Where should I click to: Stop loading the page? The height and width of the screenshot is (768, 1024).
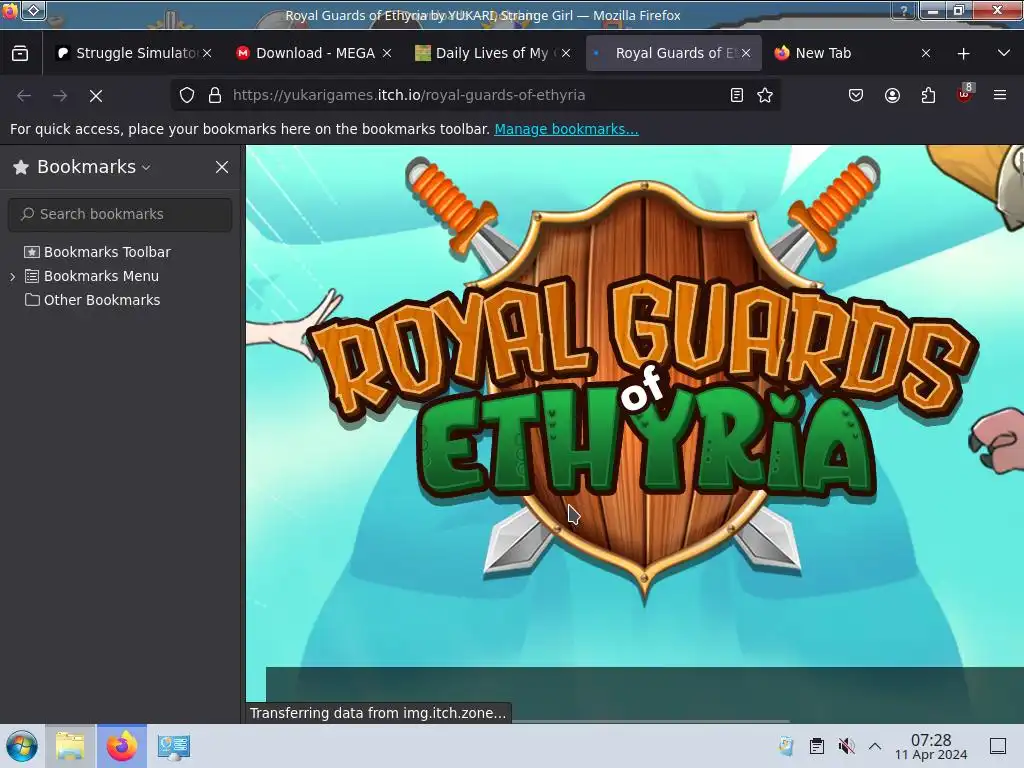pyautogui.click(x=96, y=96)
